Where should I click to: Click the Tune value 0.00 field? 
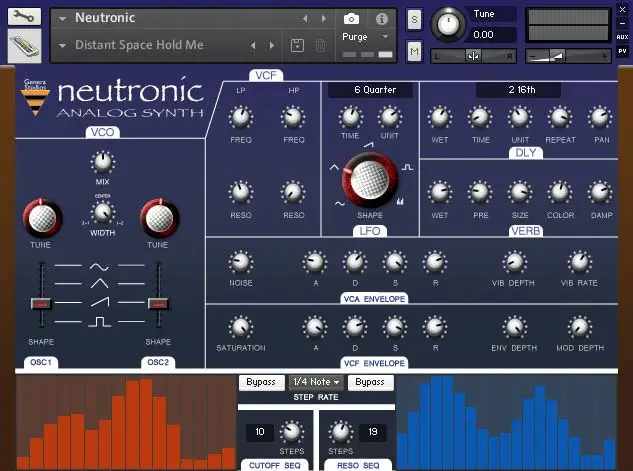492,35
